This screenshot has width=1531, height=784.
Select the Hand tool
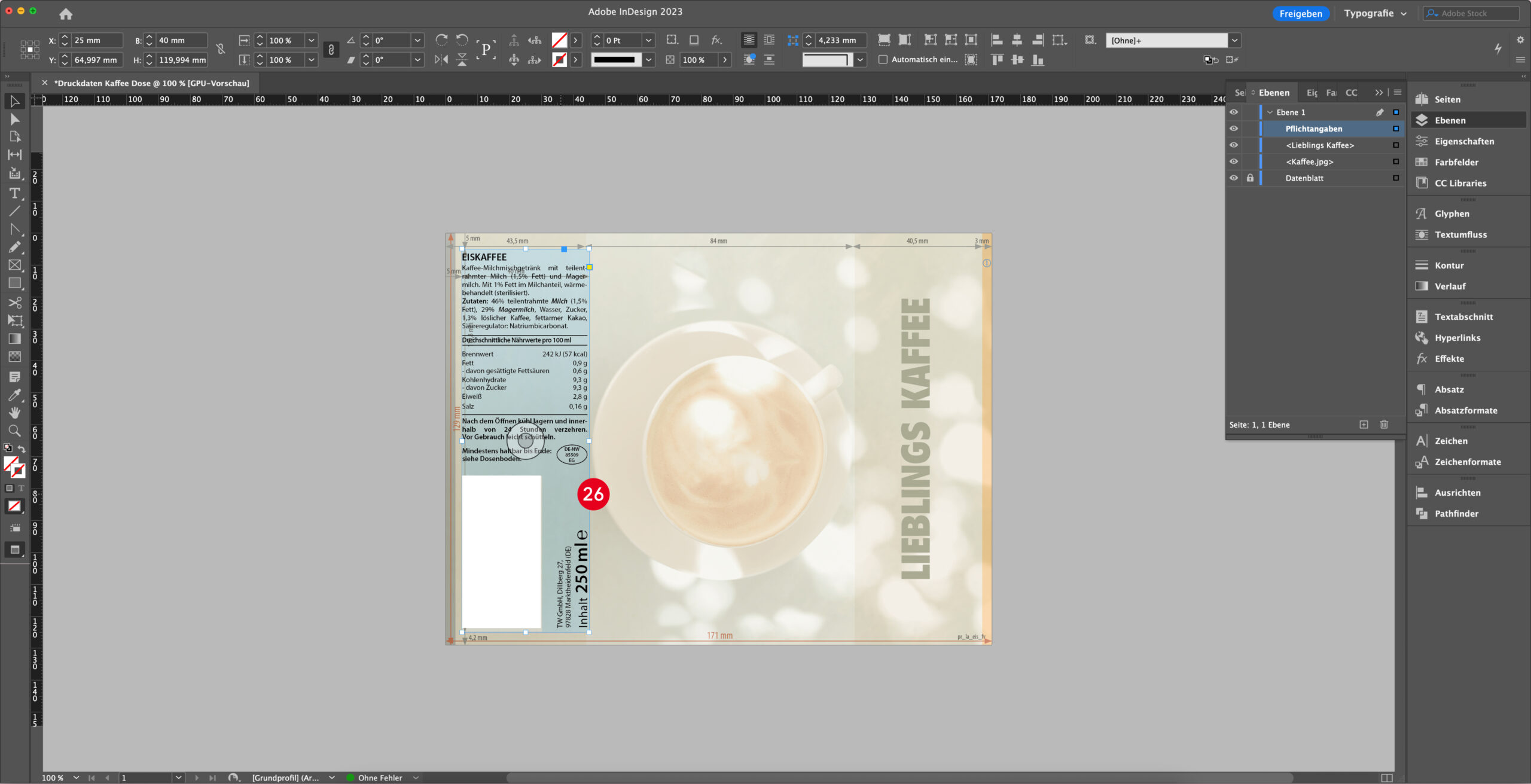pos(15,413)
